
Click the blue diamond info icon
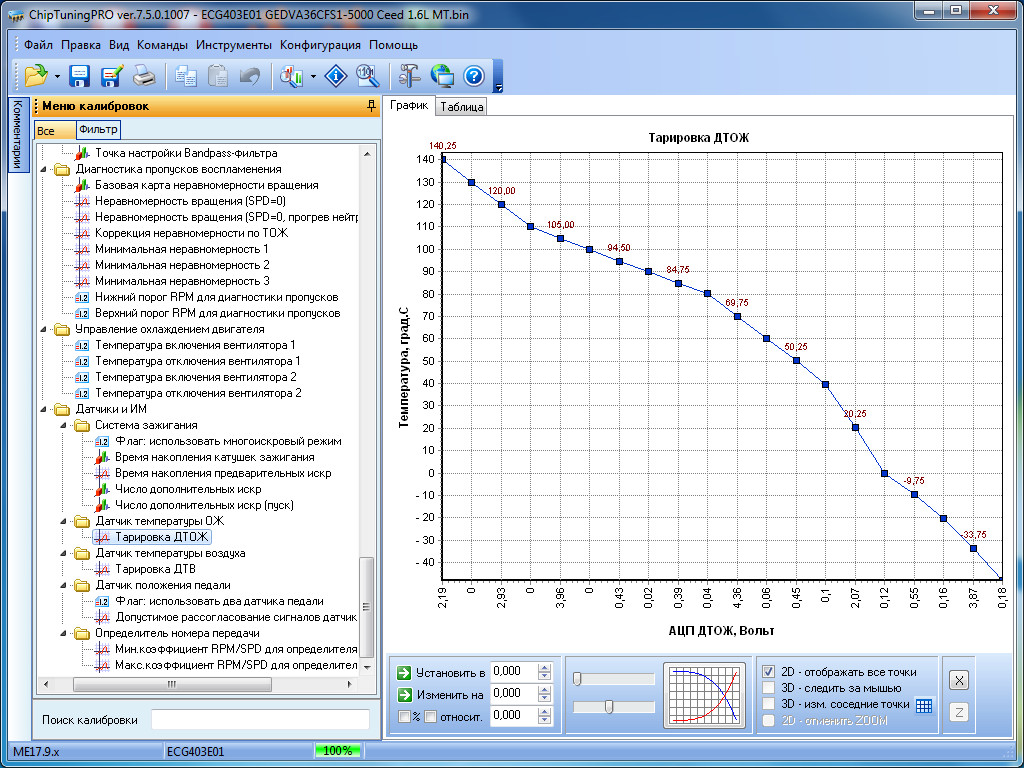(338, 75)
